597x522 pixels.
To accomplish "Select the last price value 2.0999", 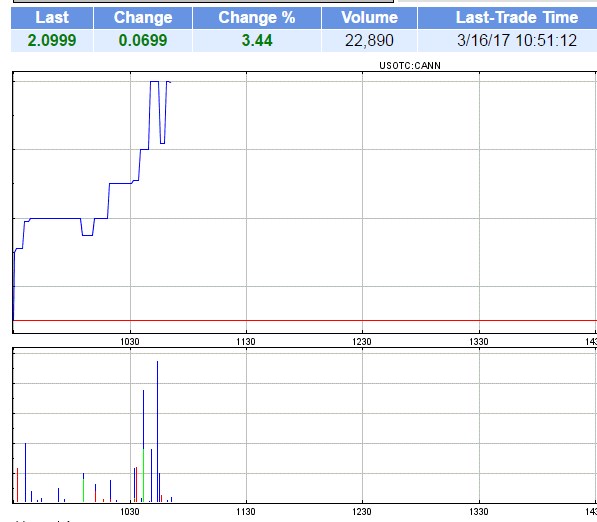I will pos(52,40).
